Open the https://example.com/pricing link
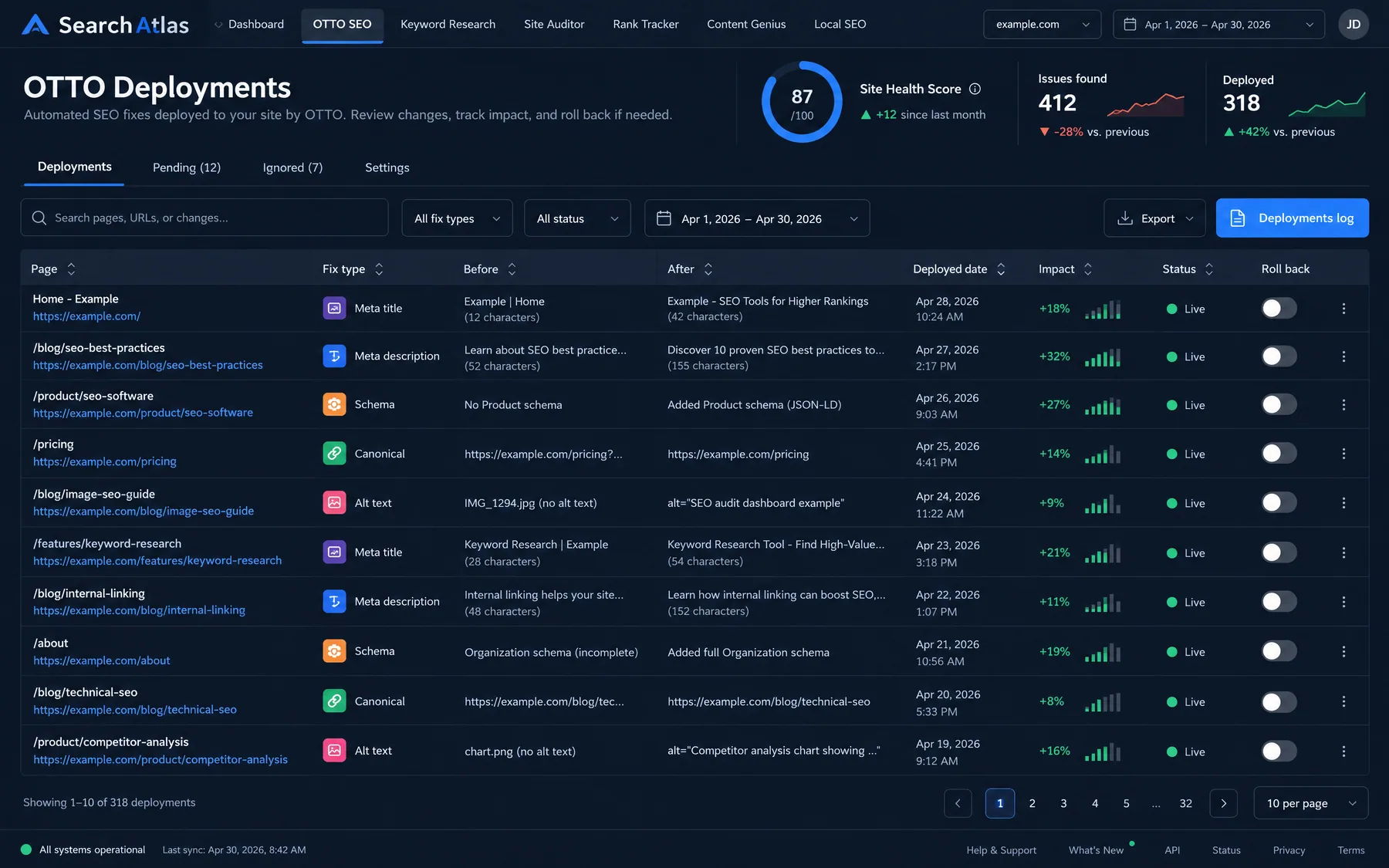Image resolution: width=1389 pixels, height=868 pixels. pos(105,461)
